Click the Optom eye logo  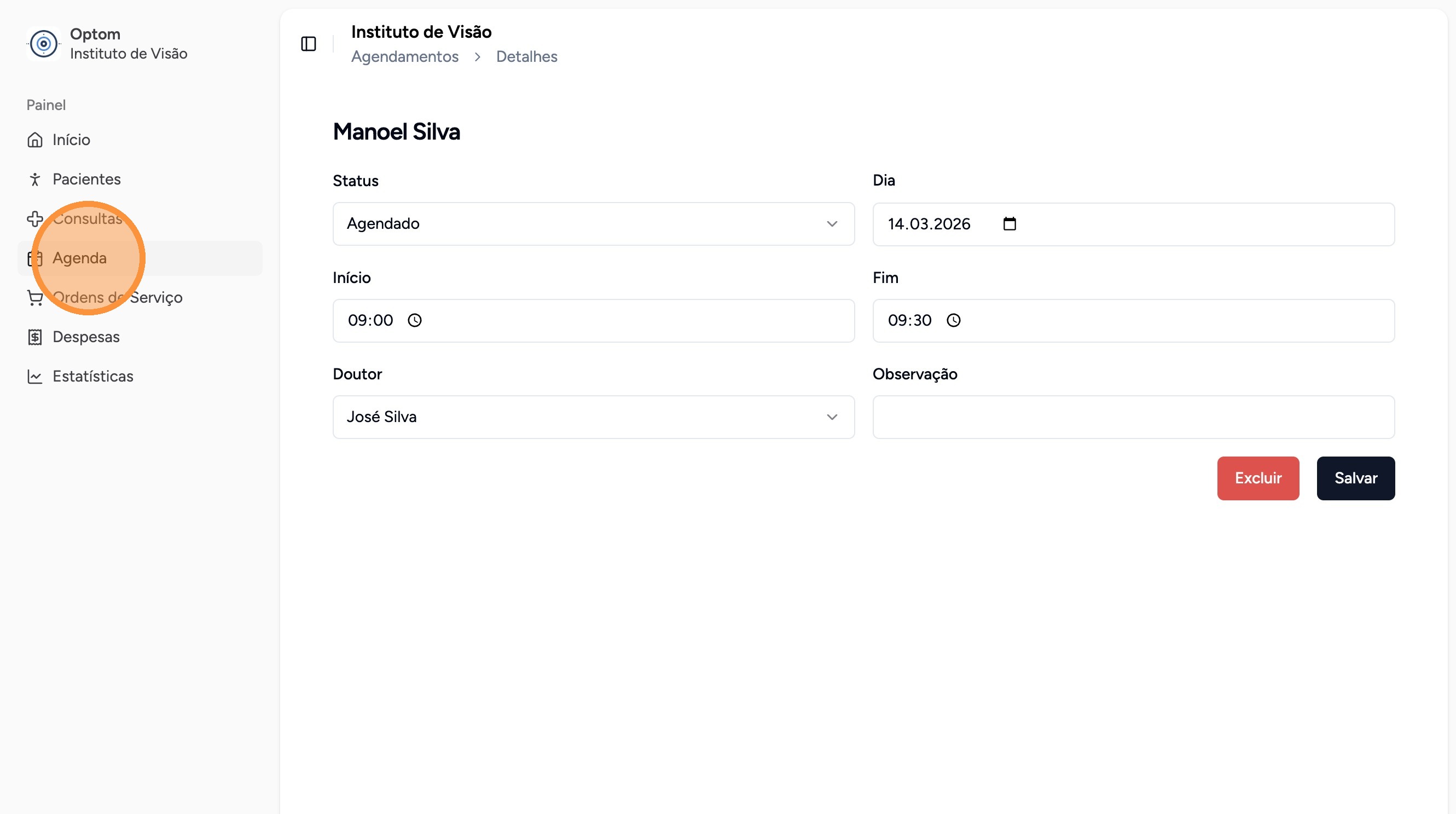44,44
